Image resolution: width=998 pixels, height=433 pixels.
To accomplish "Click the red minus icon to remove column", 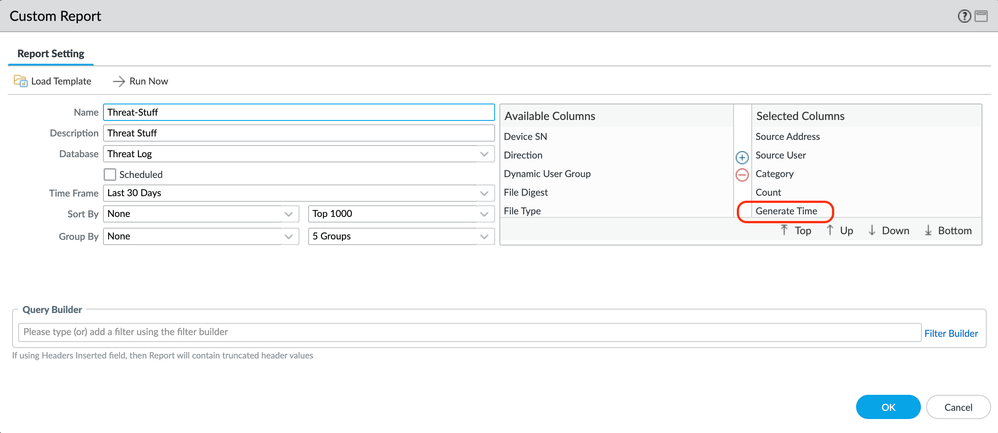I will coord(742,175).
